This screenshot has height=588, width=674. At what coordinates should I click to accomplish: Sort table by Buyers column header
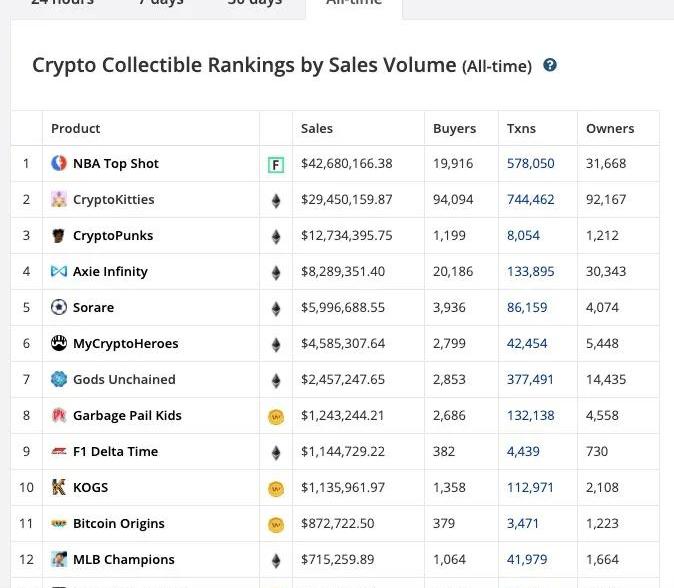pyautogui.click(x=454, y=129)
